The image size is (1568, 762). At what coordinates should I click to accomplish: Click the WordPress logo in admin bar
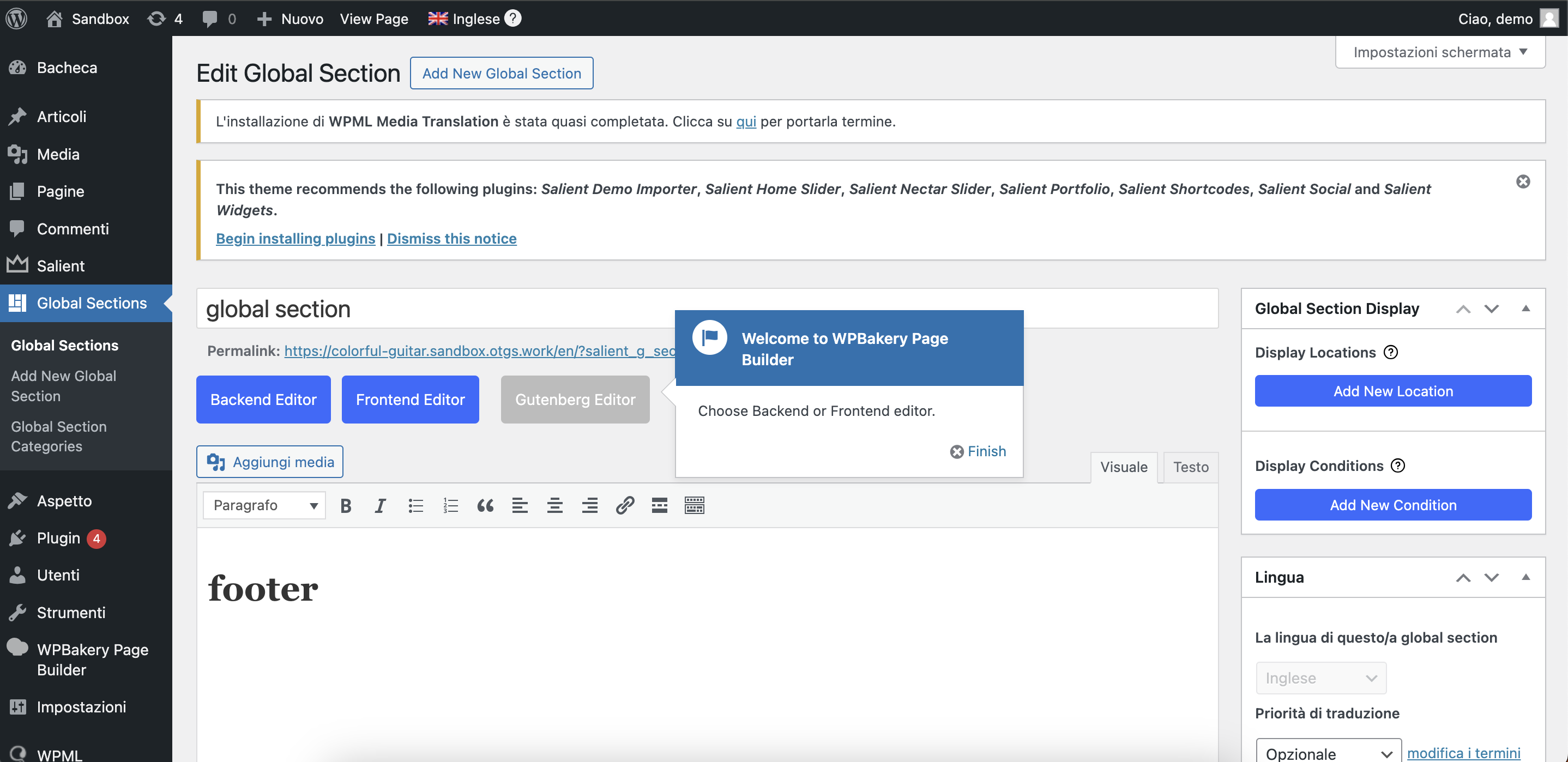(16, 18)
